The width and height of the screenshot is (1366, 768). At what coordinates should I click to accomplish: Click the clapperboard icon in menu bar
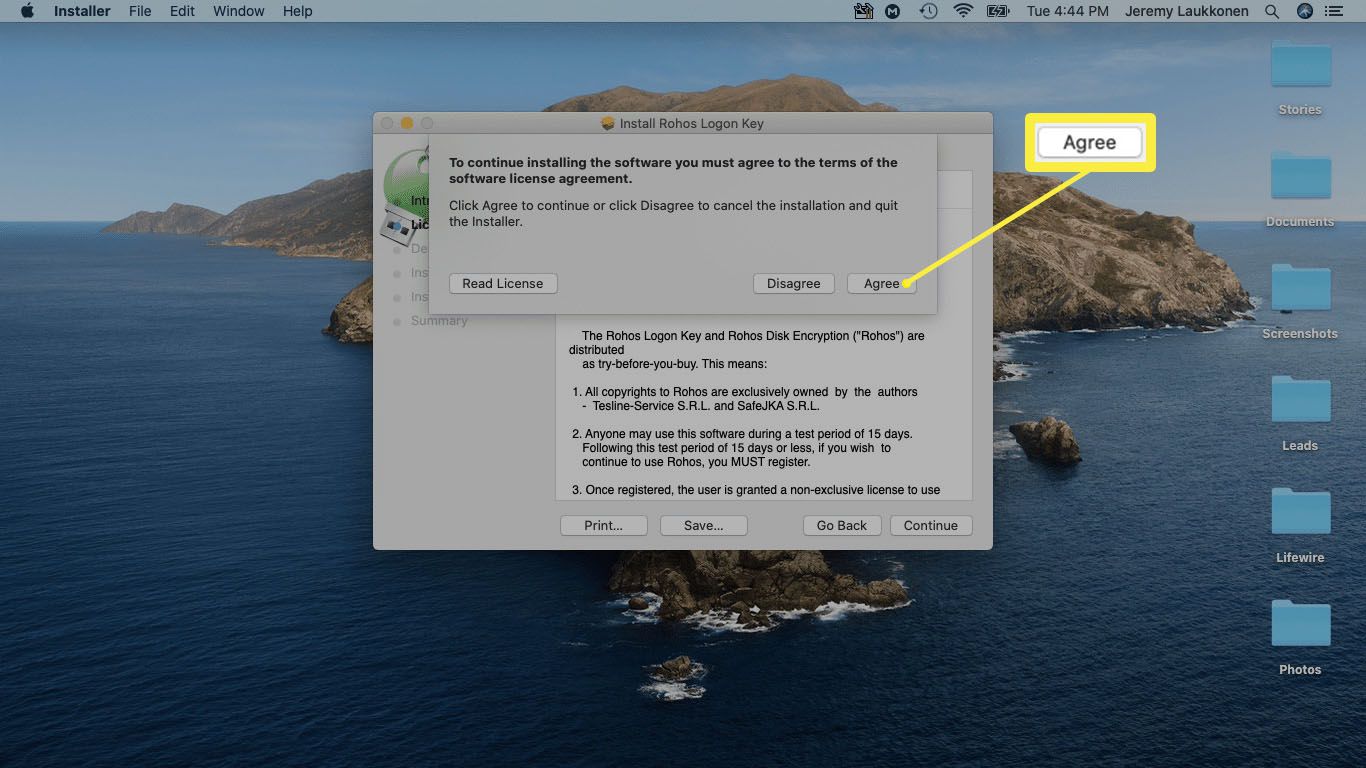pyautogui.click(x=864, y=11)
